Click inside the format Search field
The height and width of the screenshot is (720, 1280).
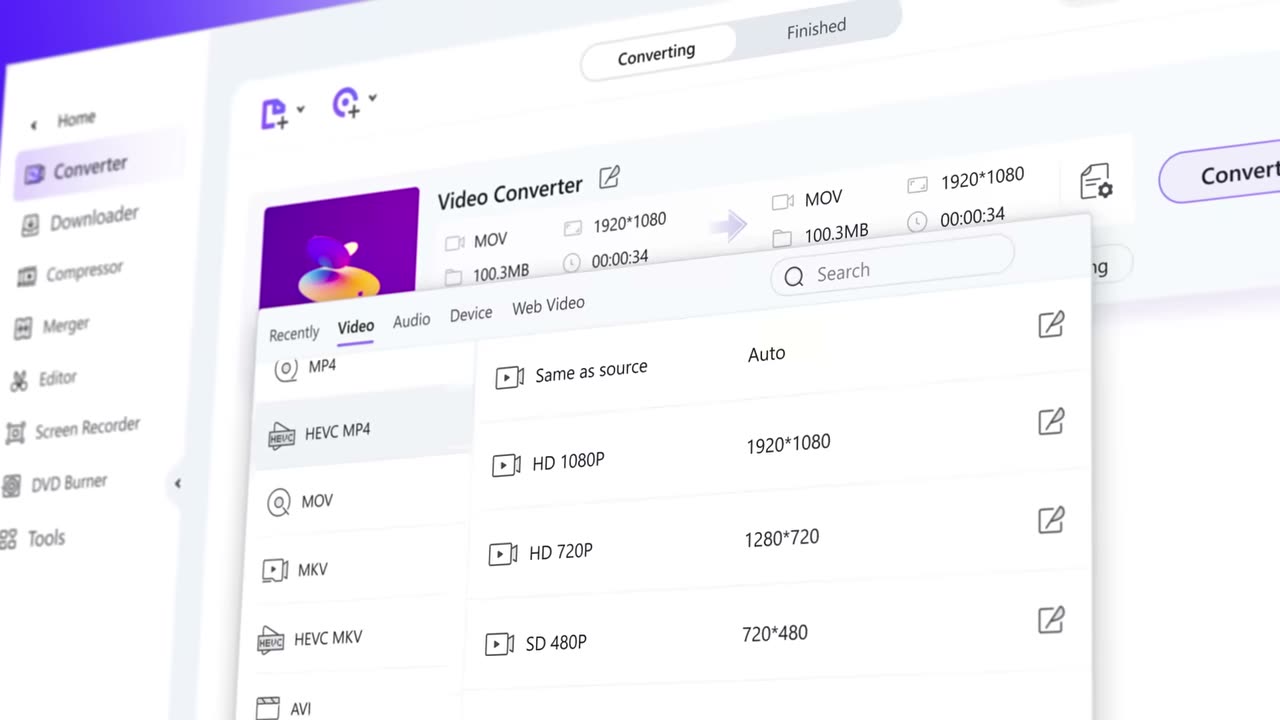(x=892, y=266)
